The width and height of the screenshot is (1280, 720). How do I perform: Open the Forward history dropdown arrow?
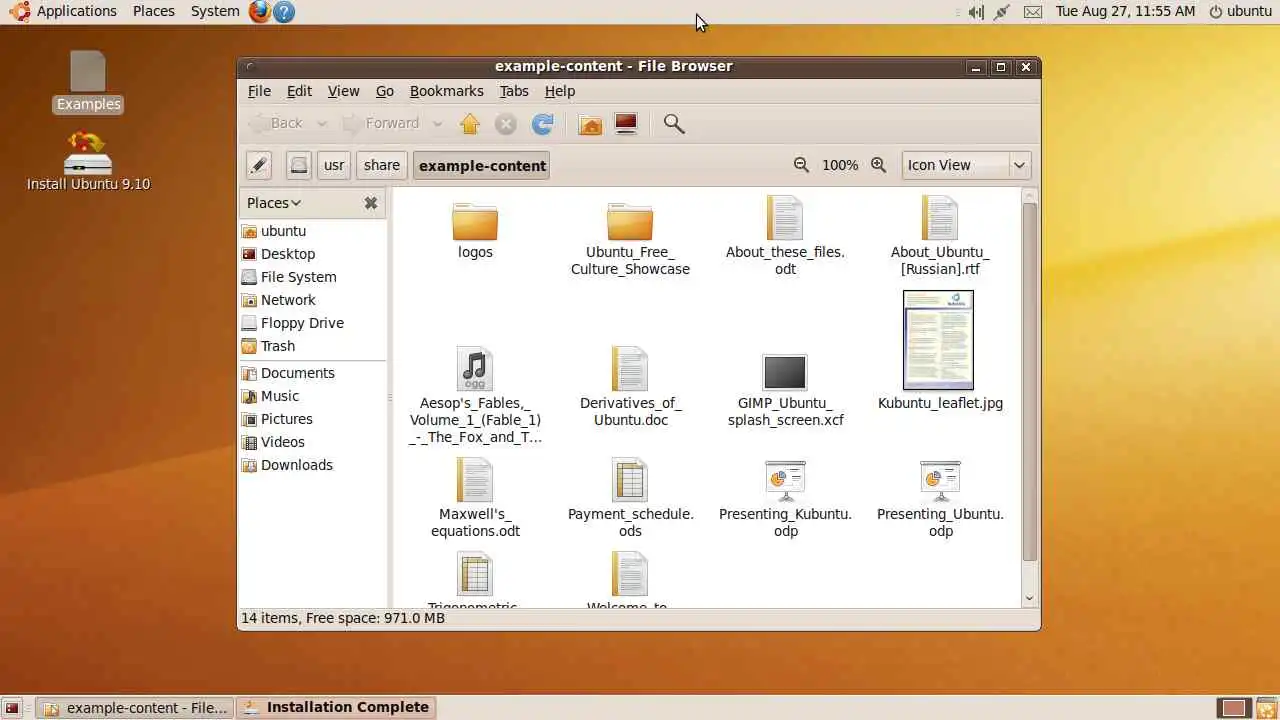[438, 124]
